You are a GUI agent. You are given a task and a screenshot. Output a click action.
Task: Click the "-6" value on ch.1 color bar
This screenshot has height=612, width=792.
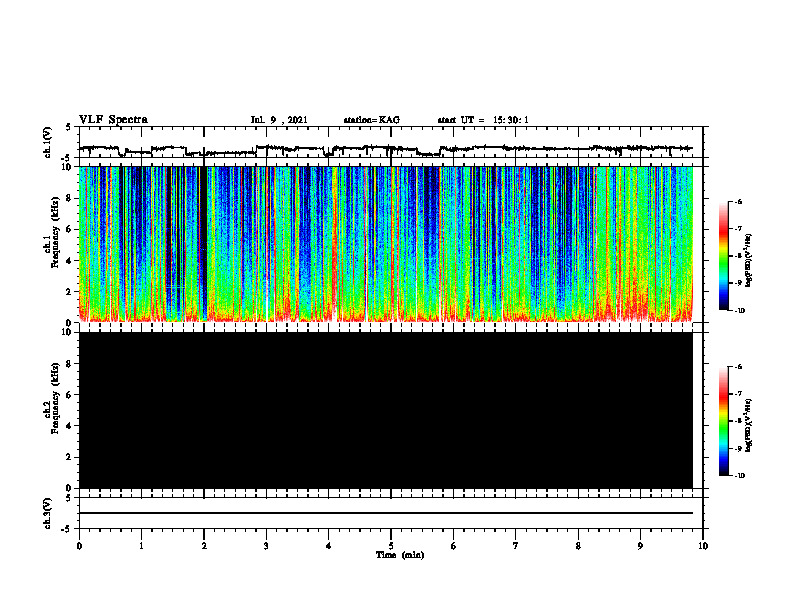coord(738,202)
